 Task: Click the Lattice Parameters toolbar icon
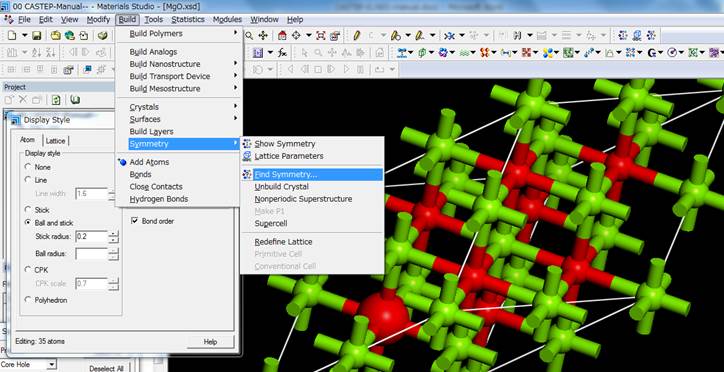coord(637,35)
